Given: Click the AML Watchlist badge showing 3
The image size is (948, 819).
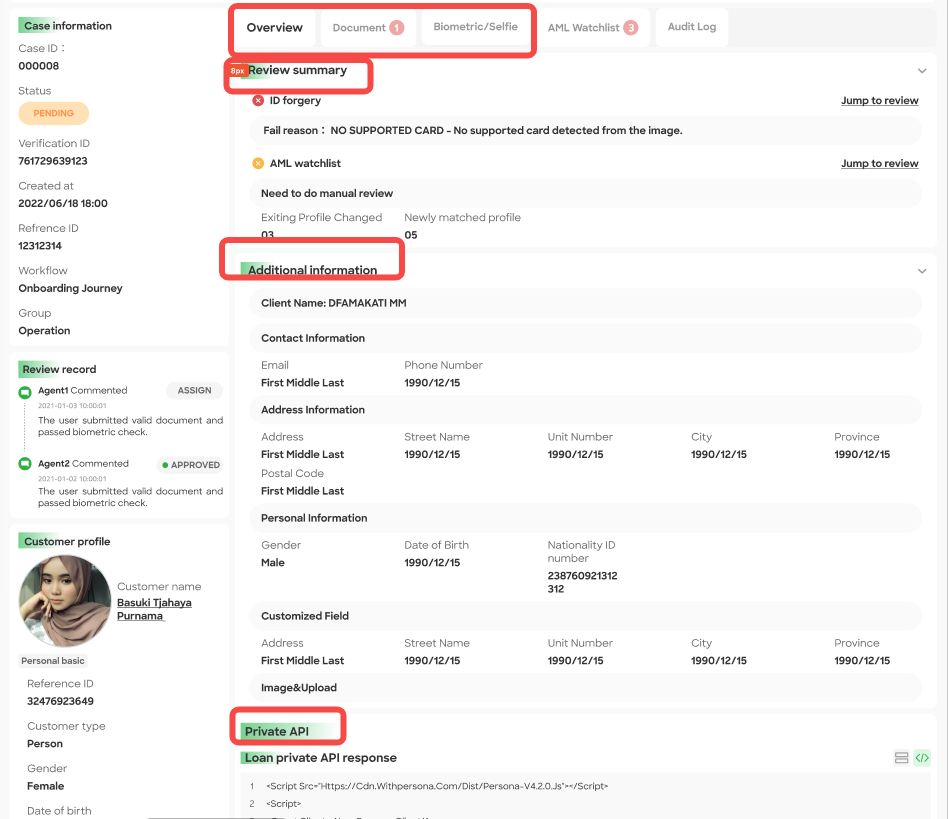Looking at the screenshot, I should pyautogui.click(x=631, y=28).
